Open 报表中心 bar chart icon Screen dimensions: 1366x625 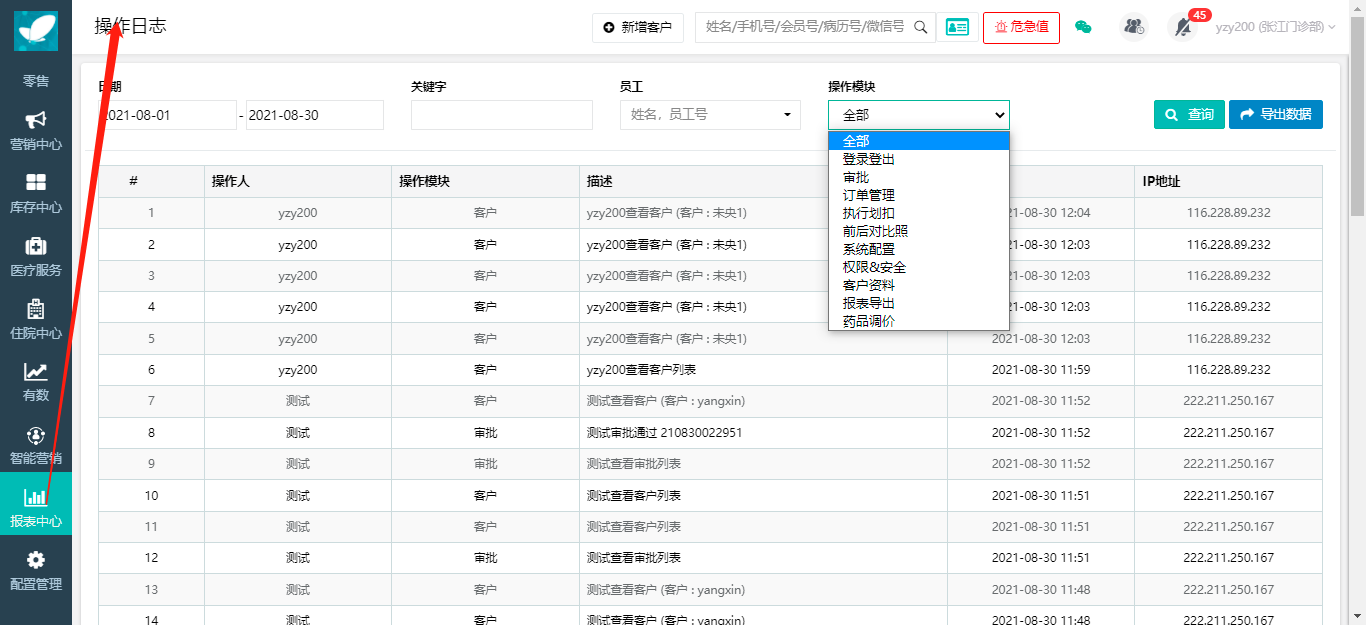(36, 497)
